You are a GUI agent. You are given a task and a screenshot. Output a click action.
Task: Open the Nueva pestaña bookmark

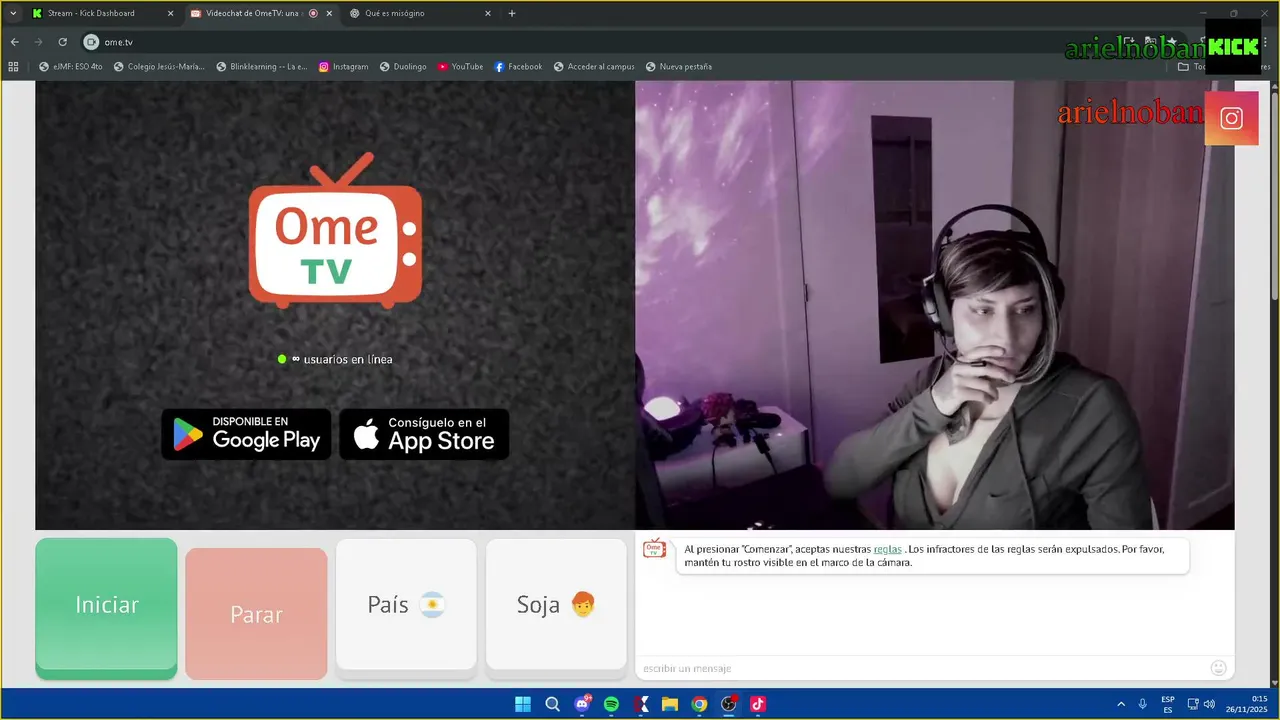[679, 67]
